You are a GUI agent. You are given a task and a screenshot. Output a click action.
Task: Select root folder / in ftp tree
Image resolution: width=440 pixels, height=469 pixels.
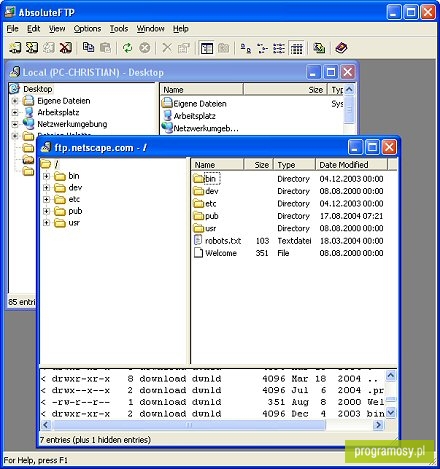(x=56, y=164)
